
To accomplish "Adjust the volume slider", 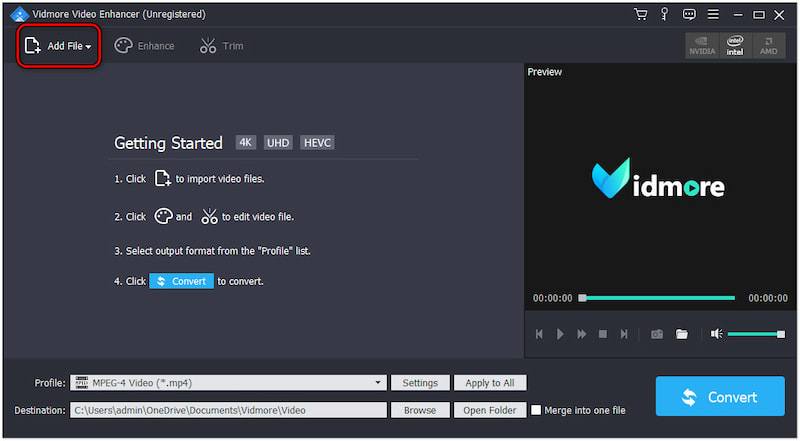I will pos(756,334).
